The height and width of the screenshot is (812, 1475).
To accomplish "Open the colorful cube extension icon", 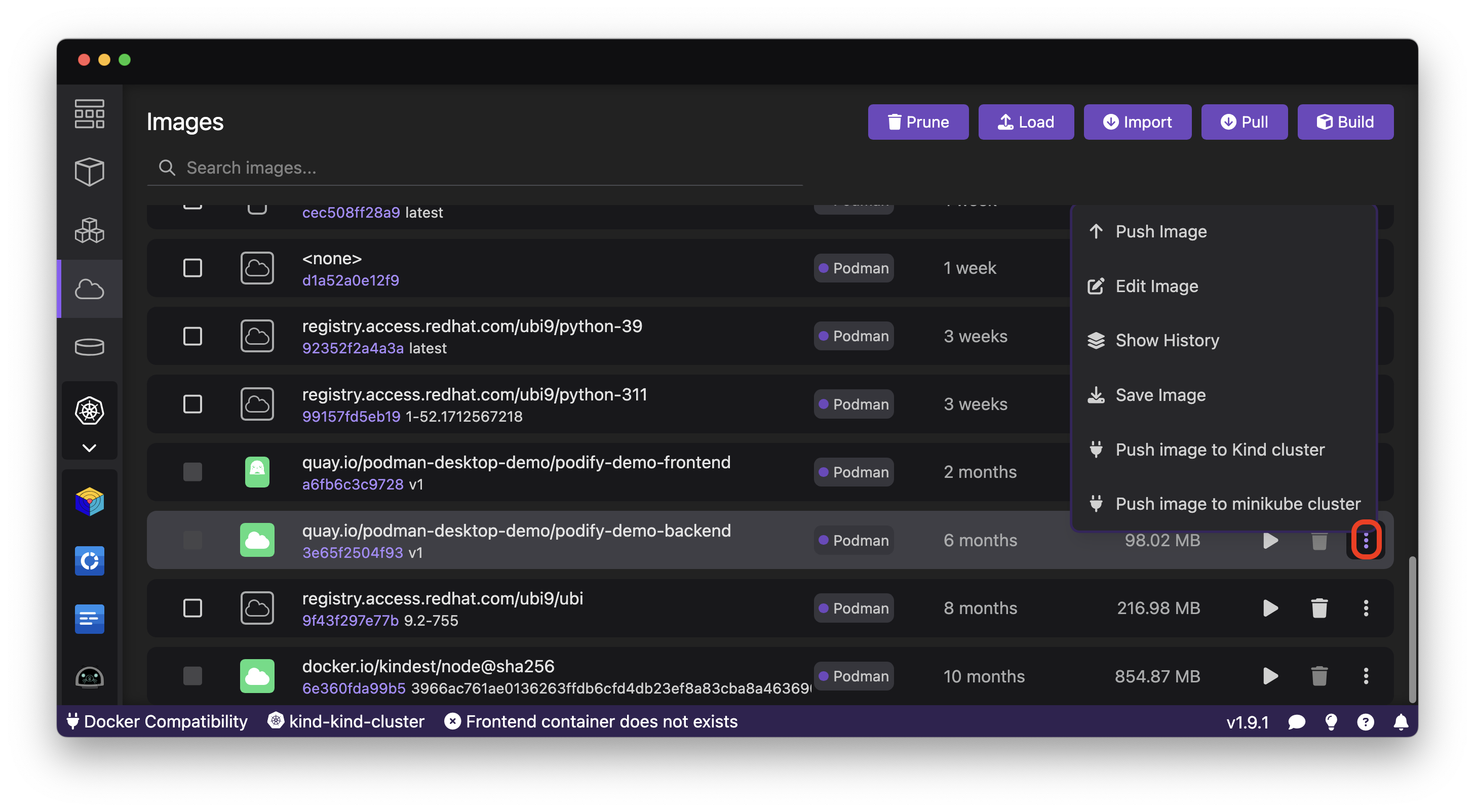I will point(89,501).
